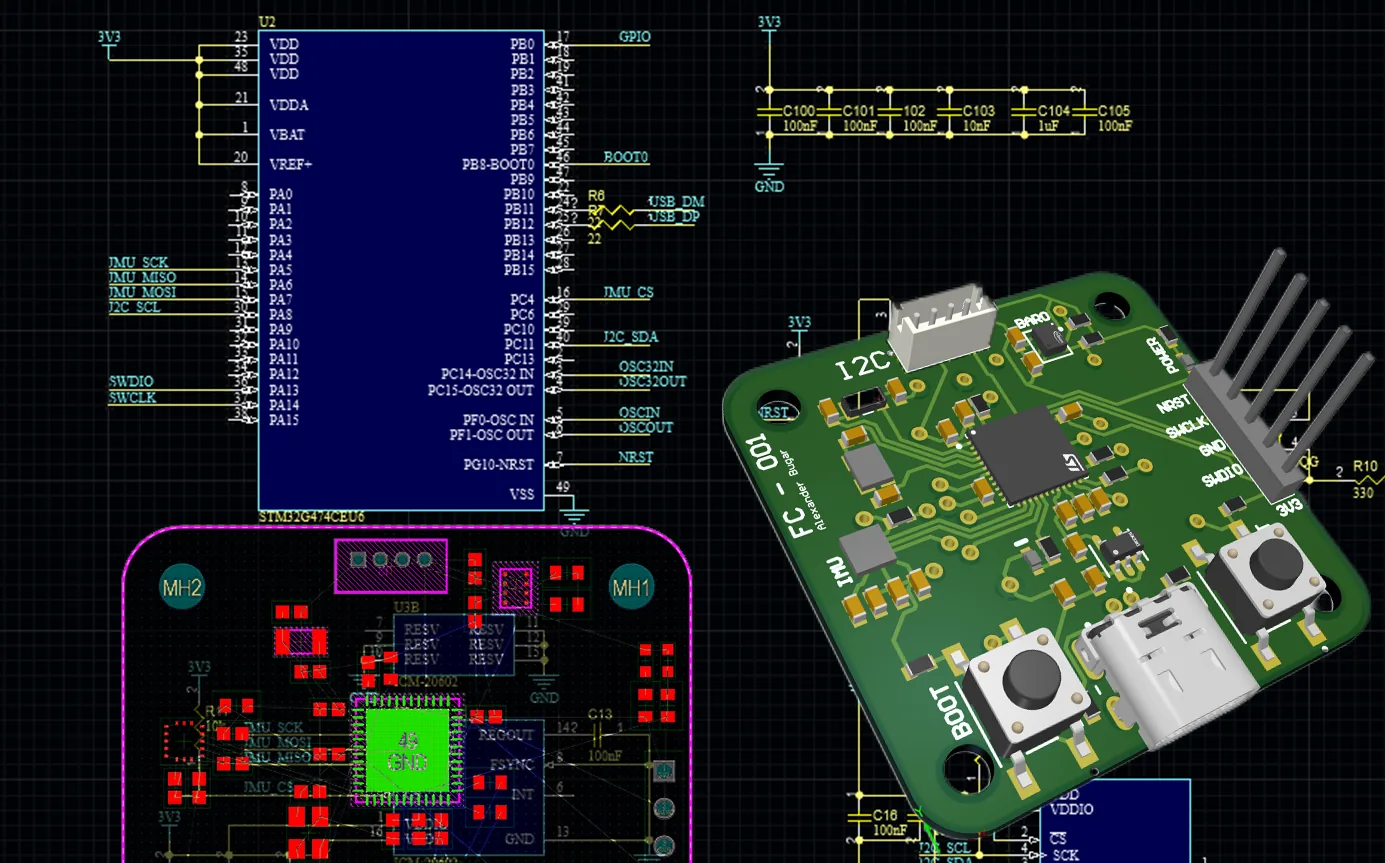
Task: Select the VDDA pin name on U2
Action: tap(289, 105)
